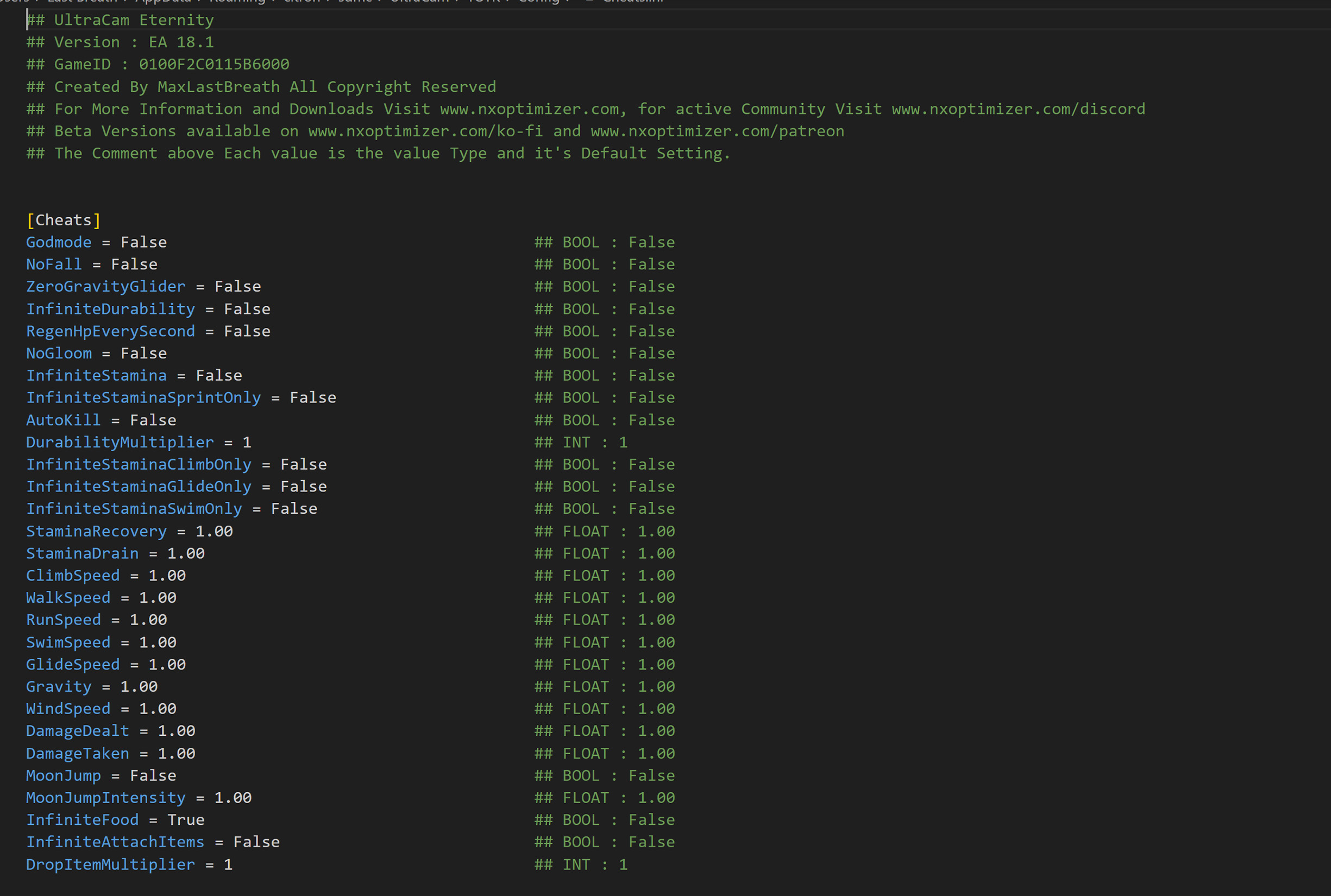Click the SwimSpeed key name

coord(68,642)
